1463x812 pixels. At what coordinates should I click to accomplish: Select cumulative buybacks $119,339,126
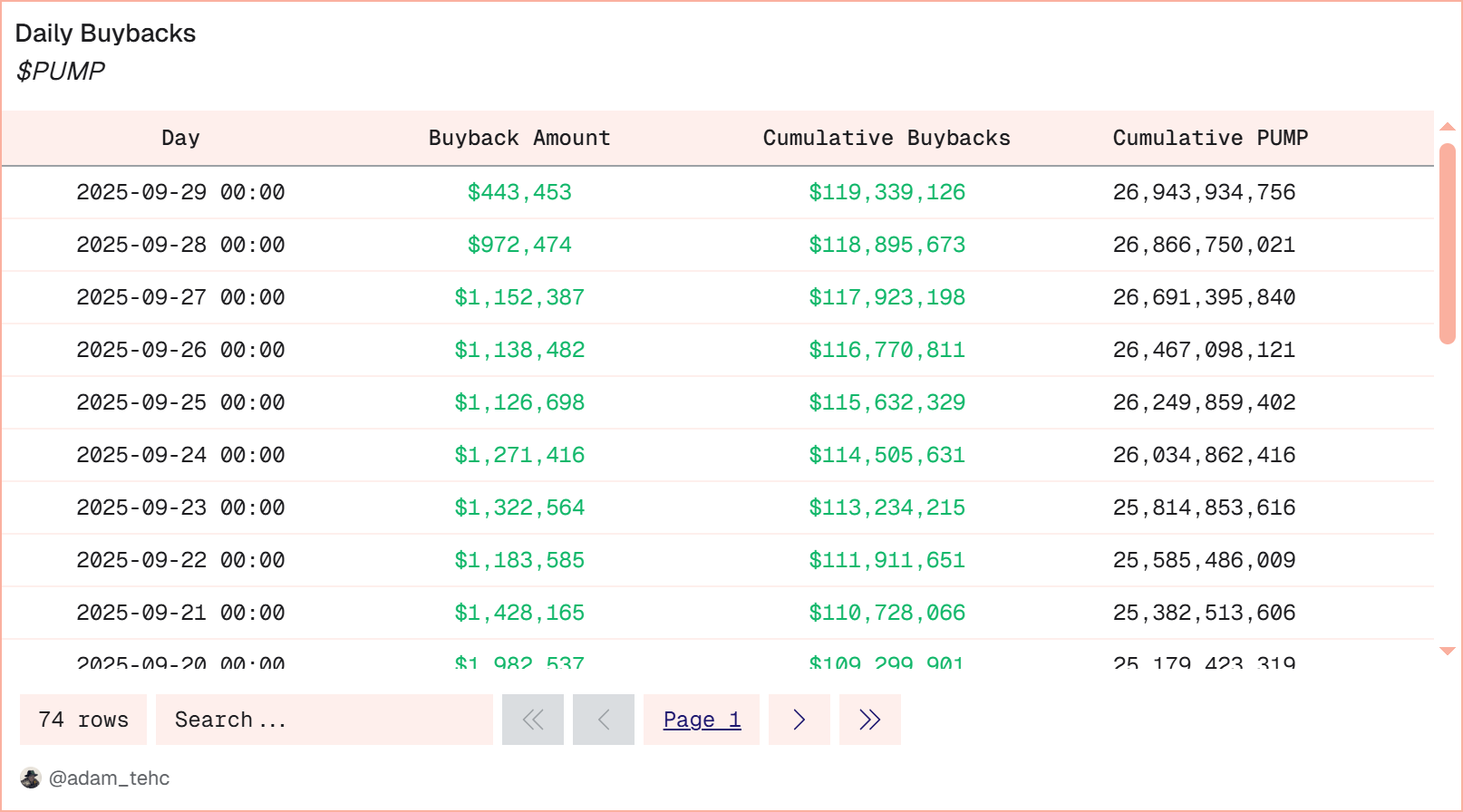[887, 192]
